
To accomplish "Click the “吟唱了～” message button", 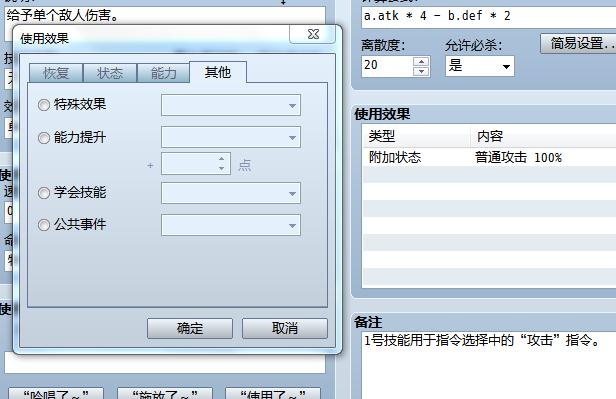I will tap(56, 394).
